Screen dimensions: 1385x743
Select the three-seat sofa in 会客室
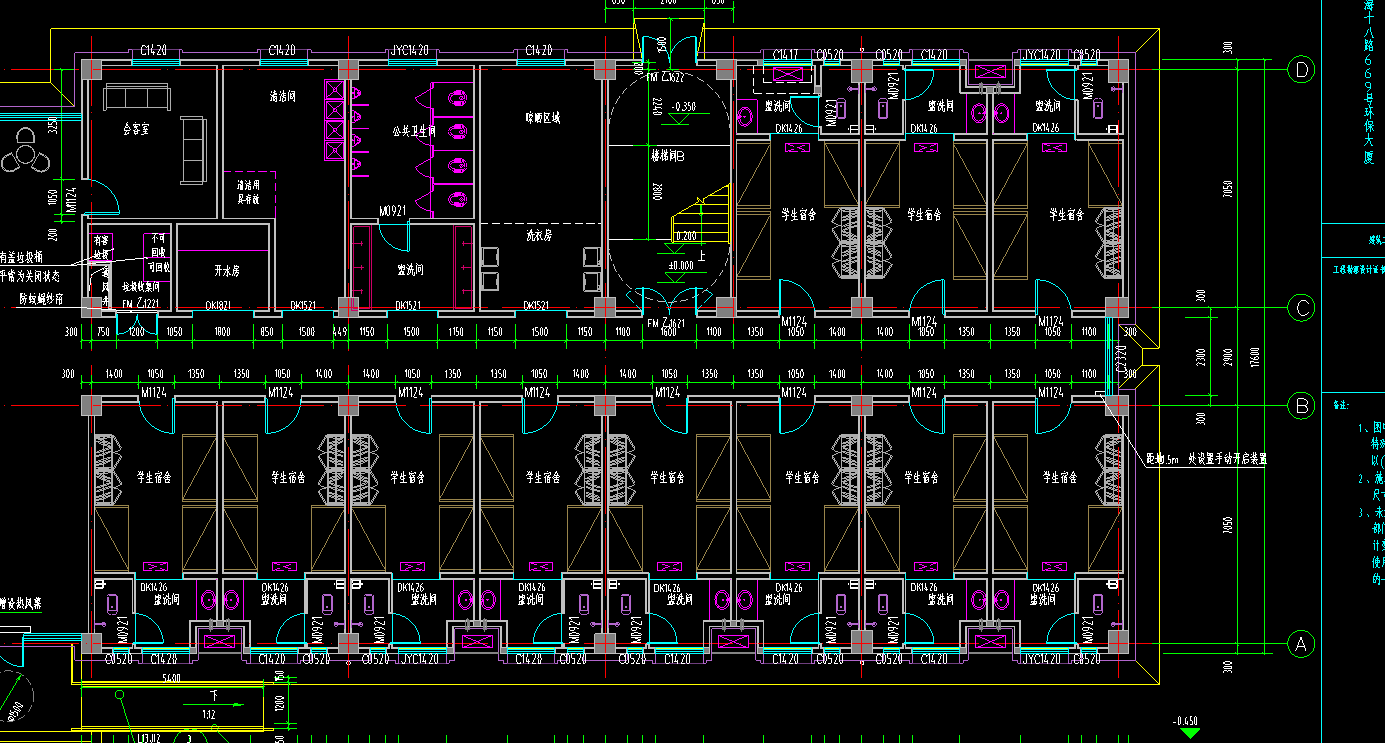pyautogui.click(x=137, y=97)
